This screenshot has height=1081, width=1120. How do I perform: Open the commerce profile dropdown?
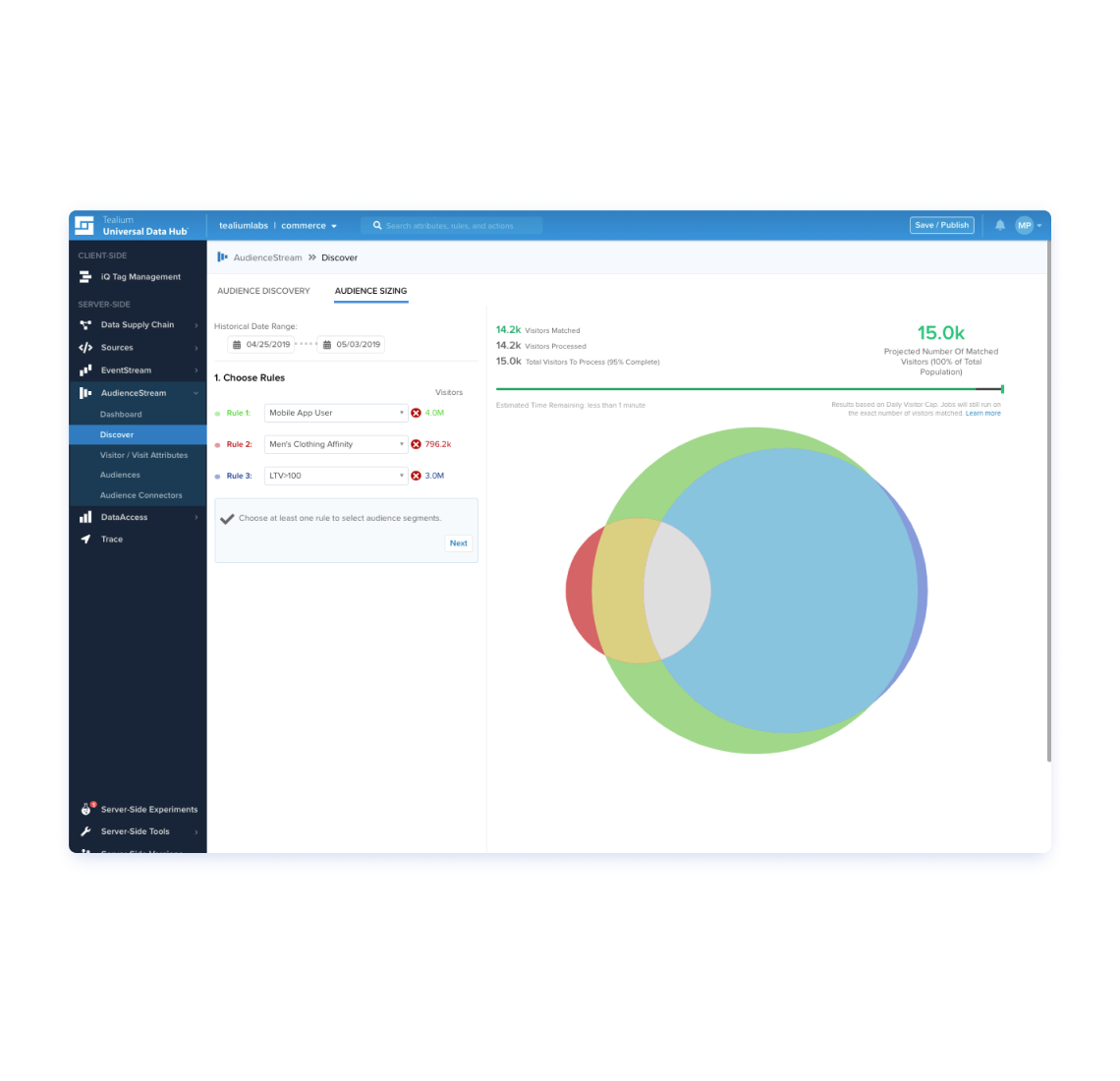[308, 225]
